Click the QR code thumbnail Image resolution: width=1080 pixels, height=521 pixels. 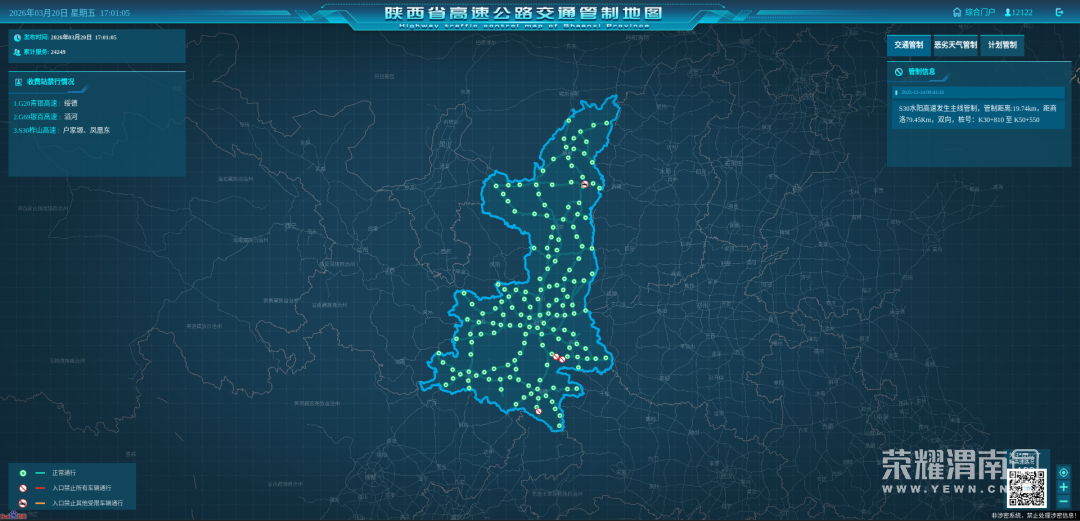1026,487
